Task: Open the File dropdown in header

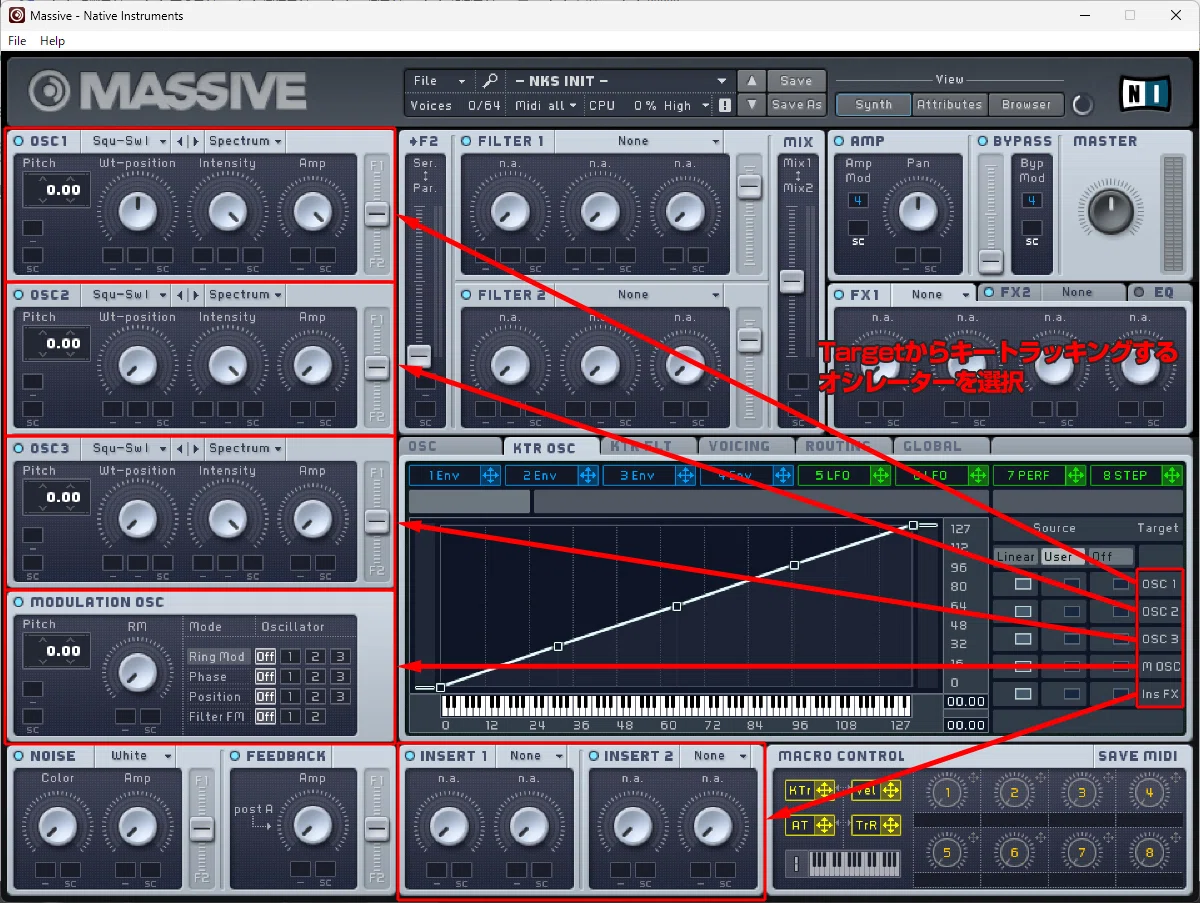Action: (x=439, y=81)
